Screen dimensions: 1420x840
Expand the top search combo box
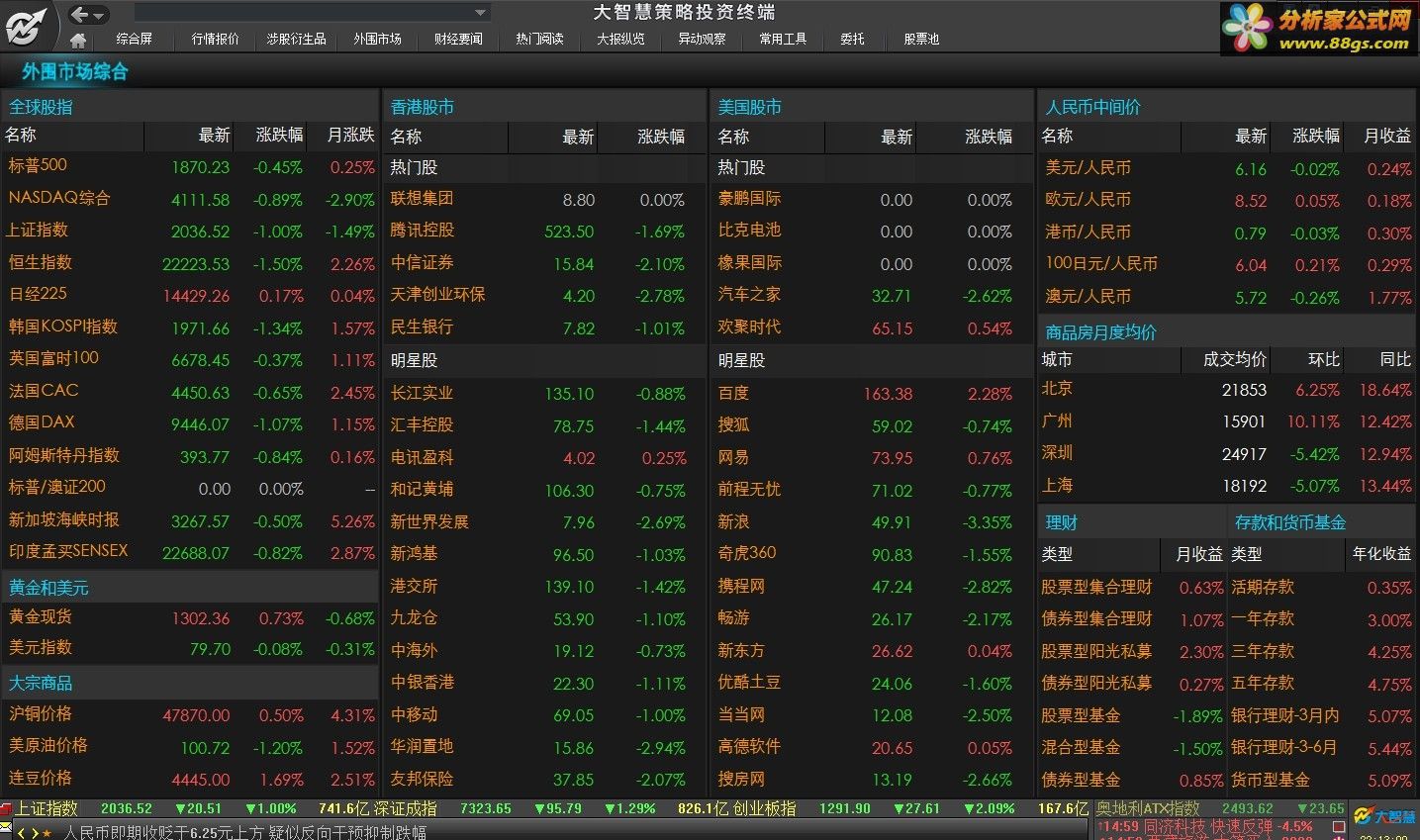481,13
